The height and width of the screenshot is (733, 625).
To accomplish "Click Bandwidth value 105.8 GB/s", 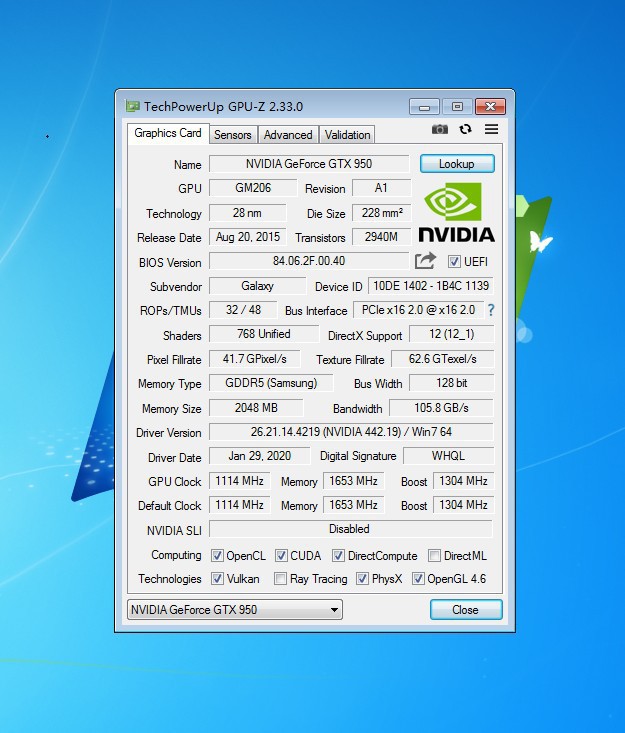I will pyautogui.click(x=441, y=408).
